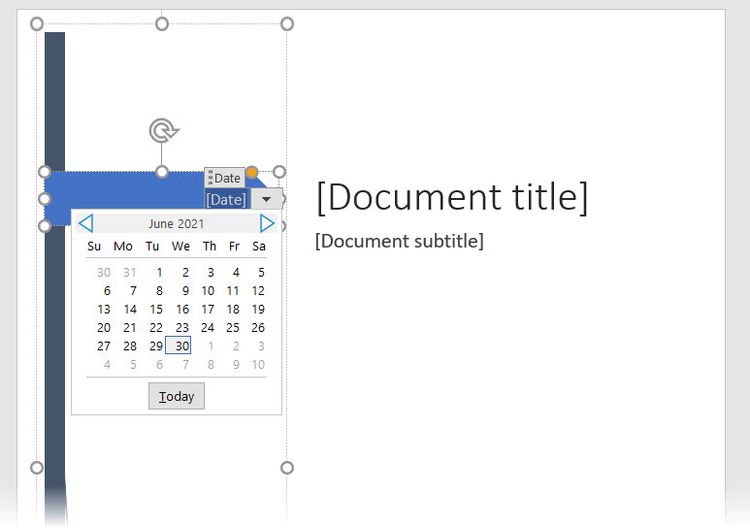750x528 pixels.
Task: Select greyed May 30 in the calendar
Action: (104, 273)
